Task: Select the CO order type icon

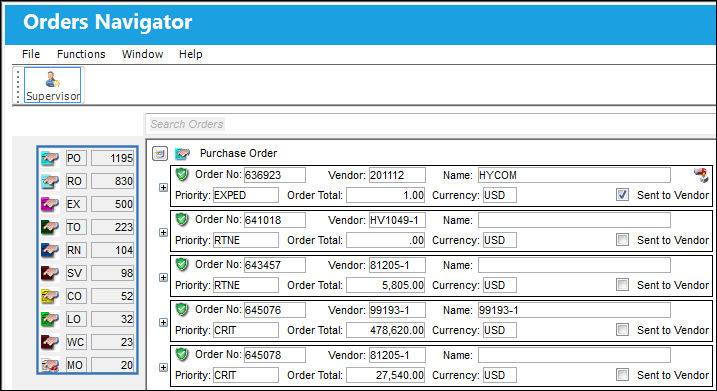Action: (50, 296)
